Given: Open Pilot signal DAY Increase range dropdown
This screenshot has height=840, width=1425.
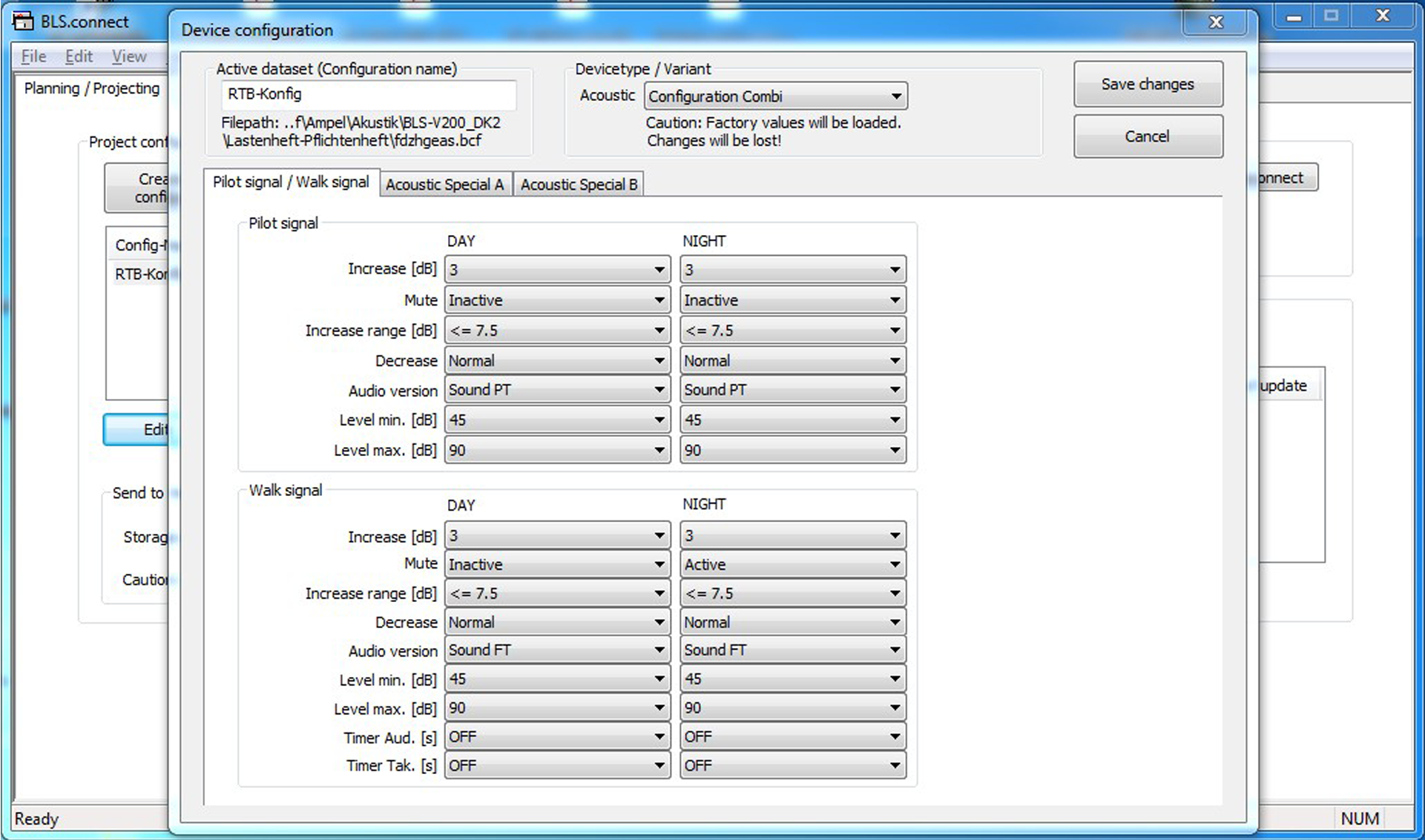Looking at the screenshot, I should [x=557, y=331].
